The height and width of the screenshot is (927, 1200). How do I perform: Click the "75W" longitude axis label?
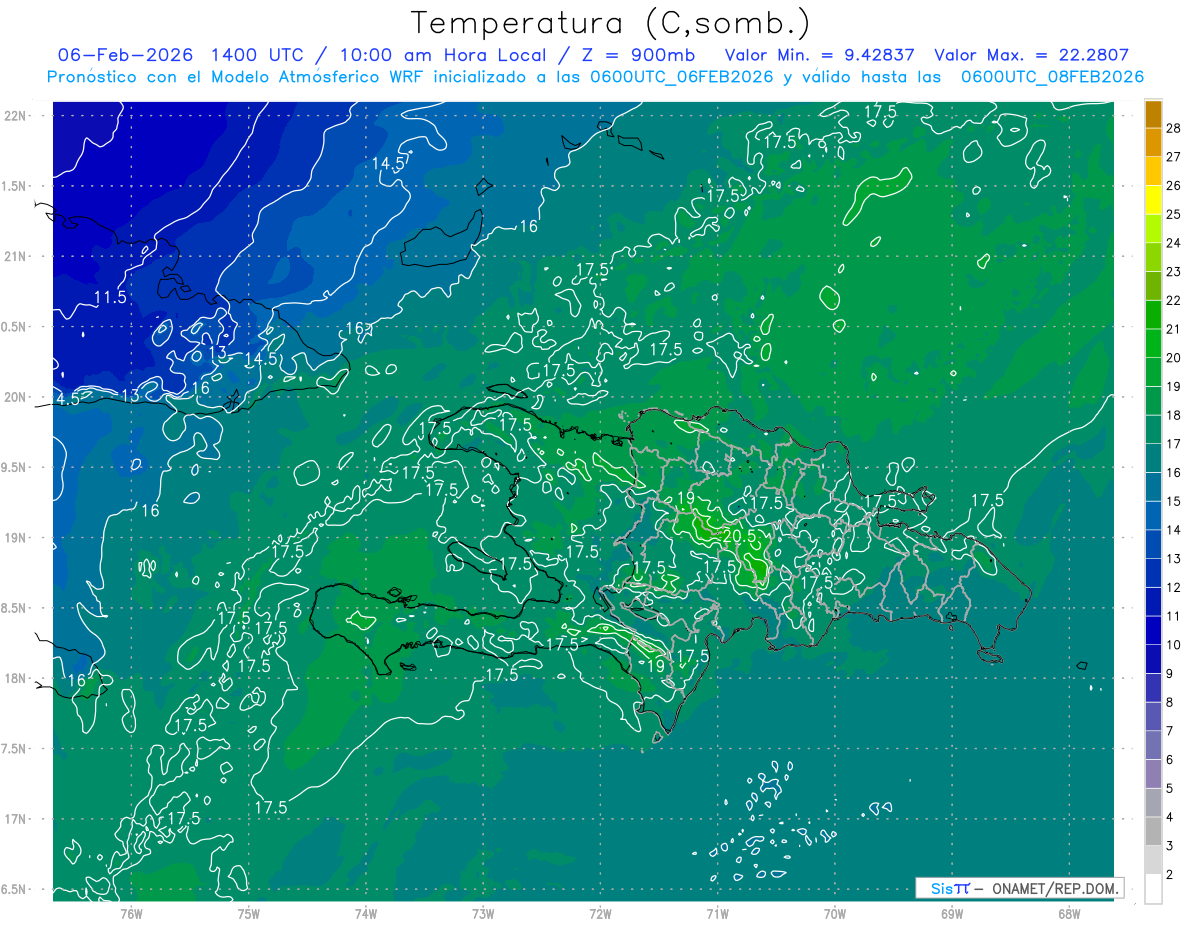tap(248, 913)
